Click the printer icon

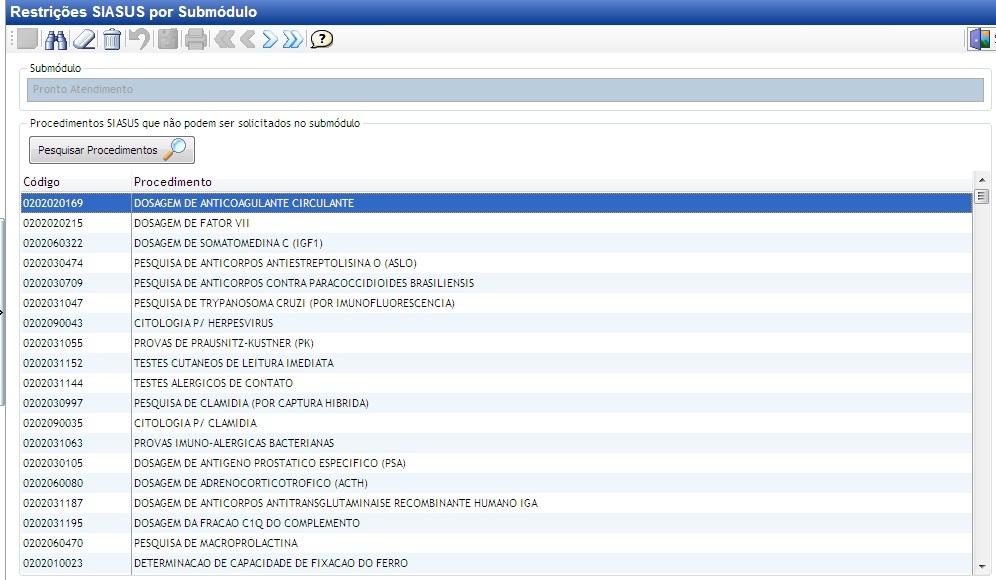(x=196, y=39)
